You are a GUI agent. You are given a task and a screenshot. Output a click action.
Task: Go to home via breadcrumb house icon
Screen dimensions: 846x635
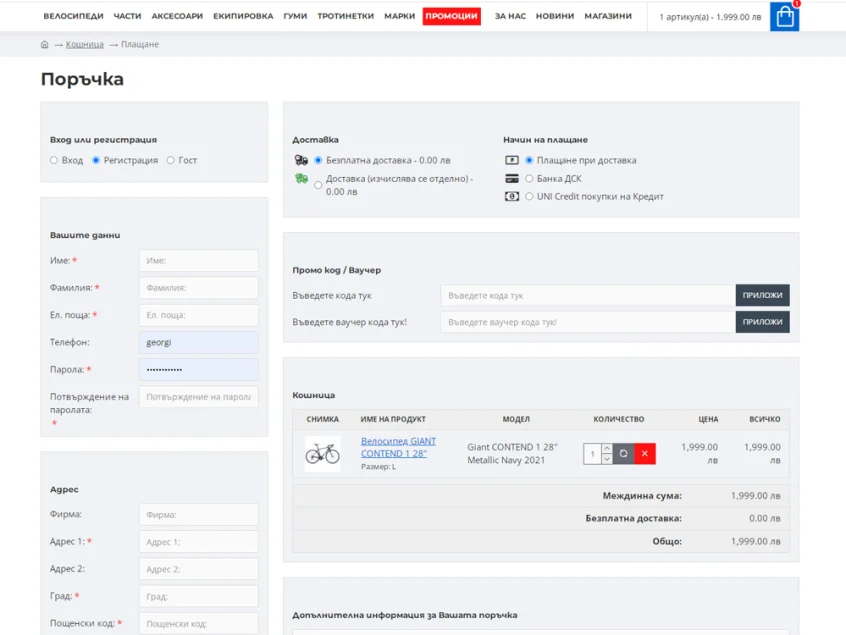44,44
